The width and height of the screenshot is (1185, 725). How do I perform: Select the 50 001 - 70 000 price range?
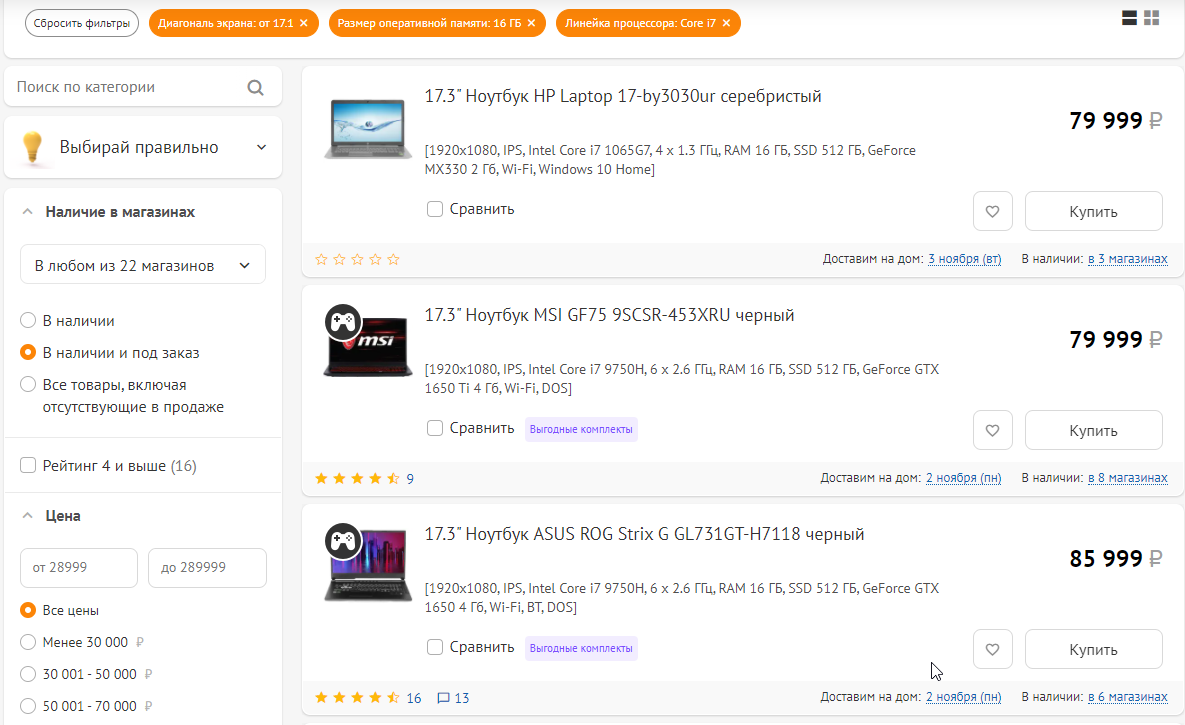click(28, 705)
